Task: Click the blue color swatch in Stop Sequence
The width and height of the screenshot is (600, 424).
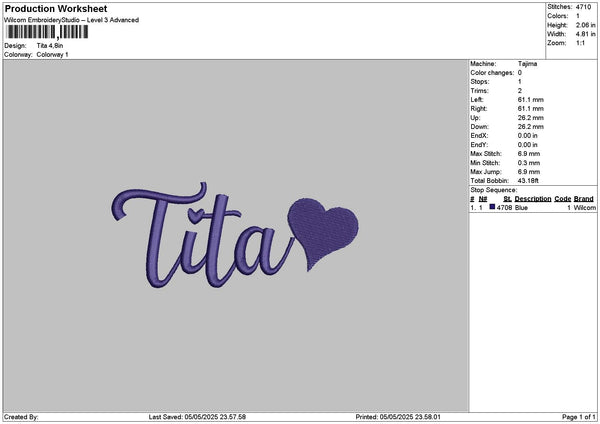Action: pos(492,207)
